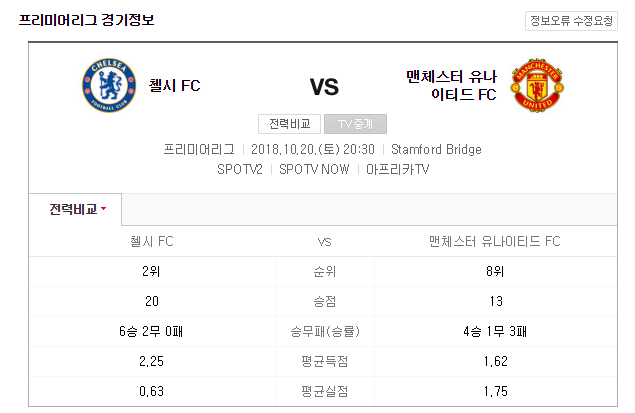Click the 프리미어리그 경기정보 heading
The image size is (635, 413).
[87, 20]
